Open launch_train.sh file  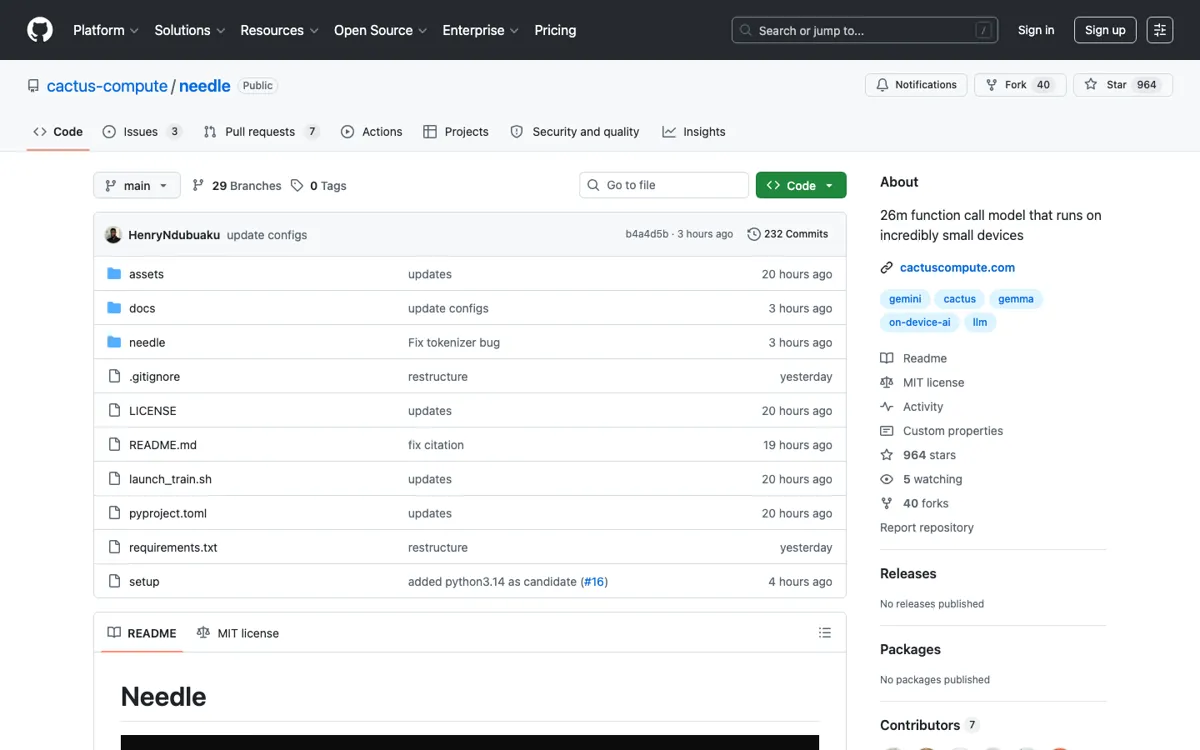(170, 479)
